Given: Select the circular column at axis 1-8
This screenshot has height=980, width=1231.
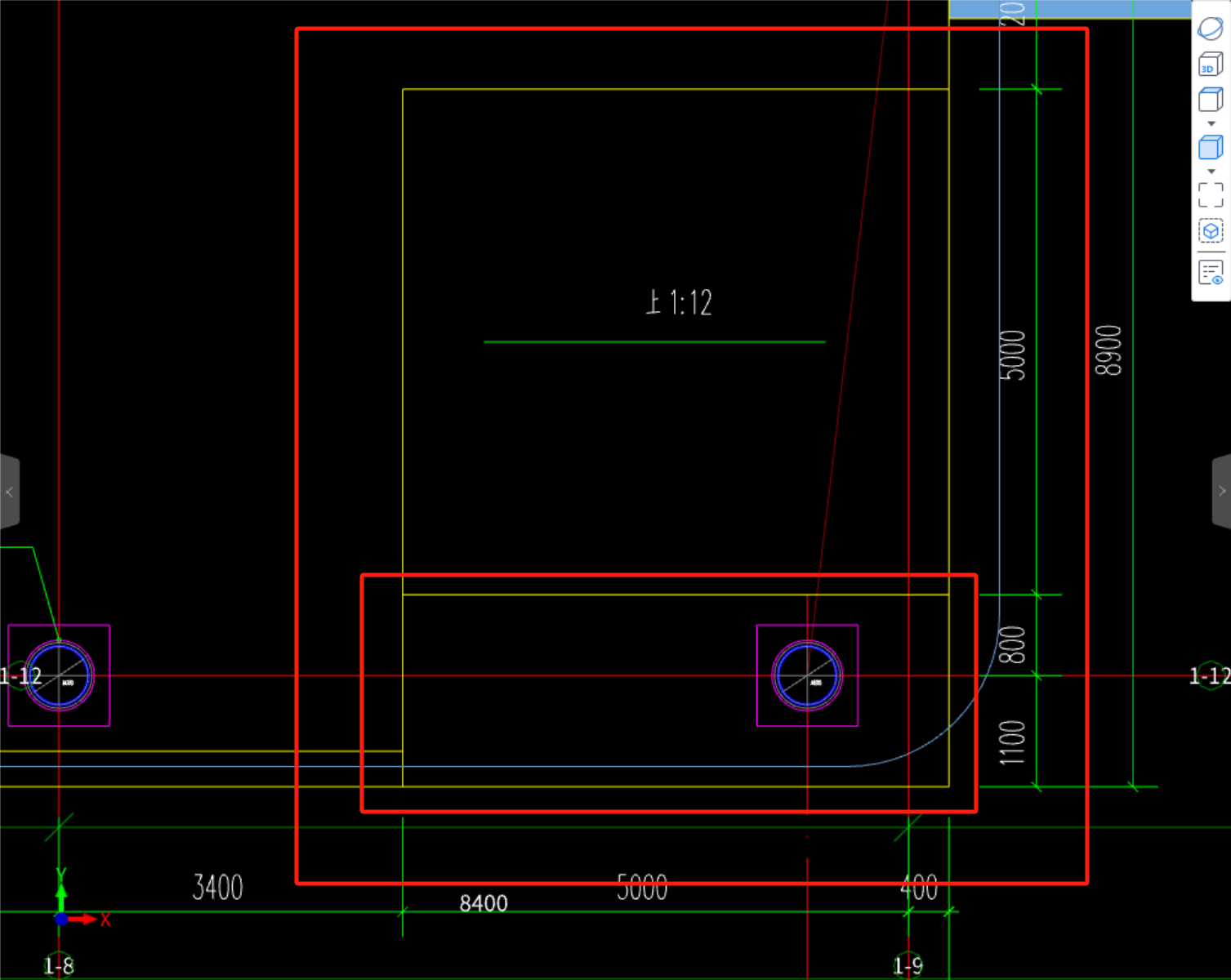Looking at the screenshot, I should coord(59,675).
